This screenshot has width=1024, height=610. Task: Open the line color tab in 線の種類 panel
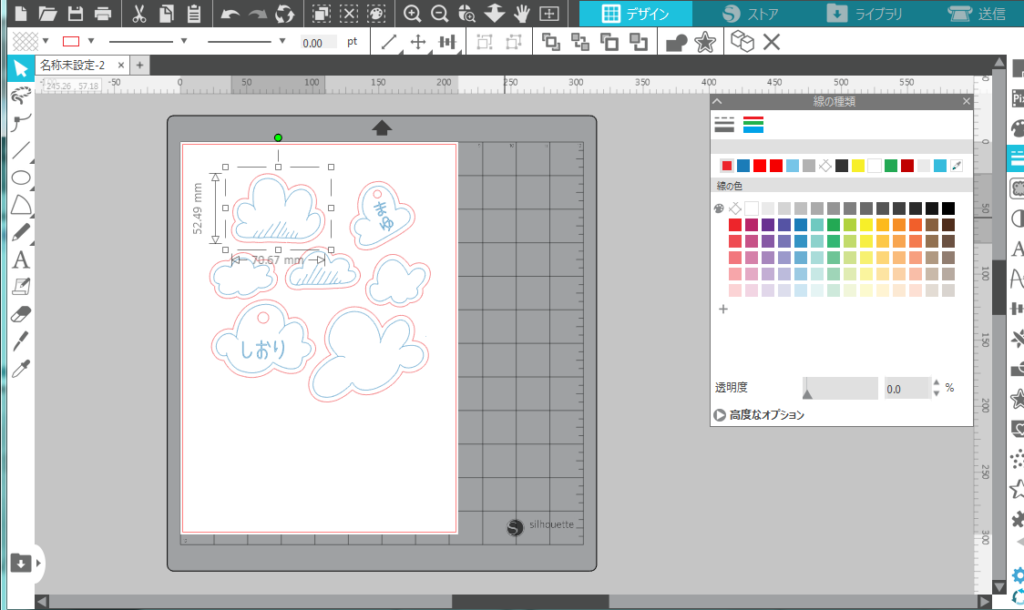pos(753,124)
